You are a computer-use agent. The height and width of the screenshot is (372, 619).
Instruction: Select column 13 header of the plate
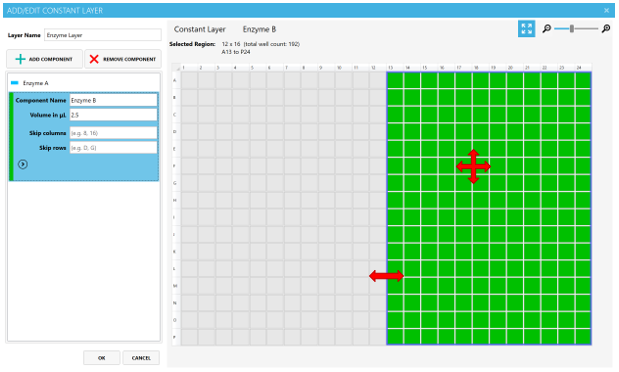click(395, 68)
